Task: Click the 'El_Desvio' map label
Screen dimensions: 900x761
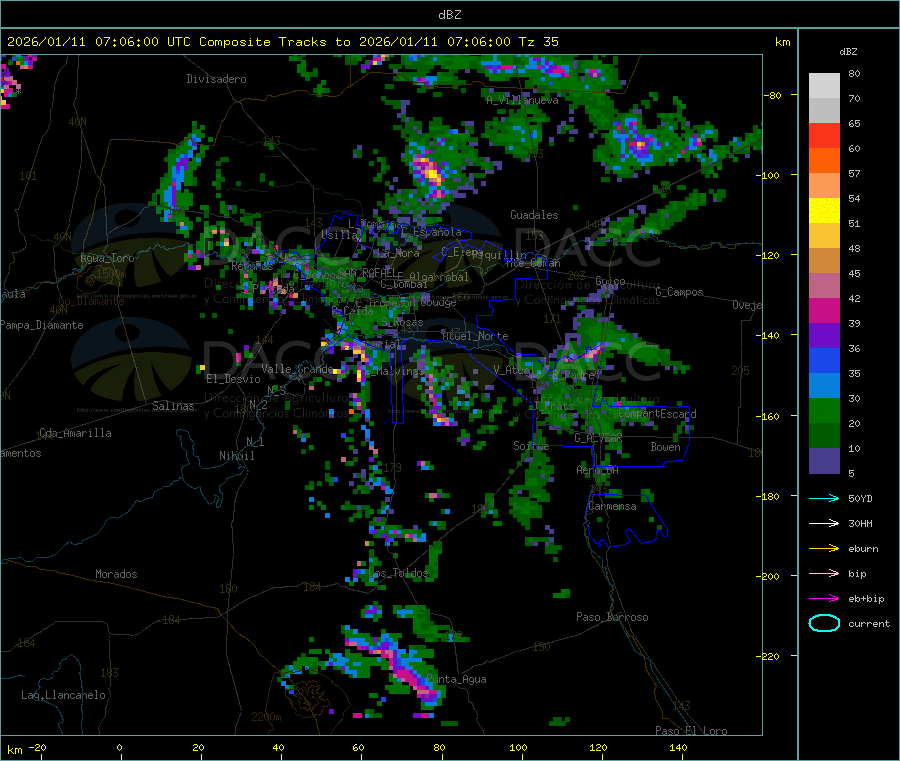Action: click(234, 379)
